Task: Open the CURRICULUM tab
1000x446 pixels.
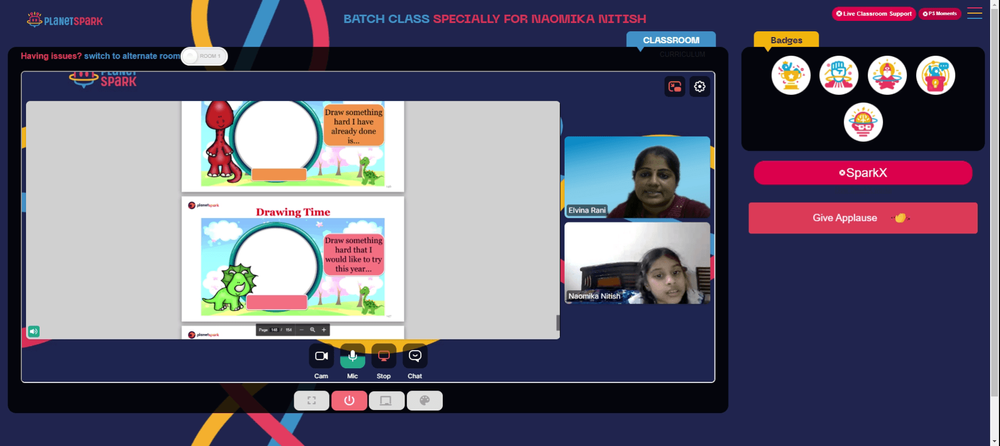Action: coord(682,55)
